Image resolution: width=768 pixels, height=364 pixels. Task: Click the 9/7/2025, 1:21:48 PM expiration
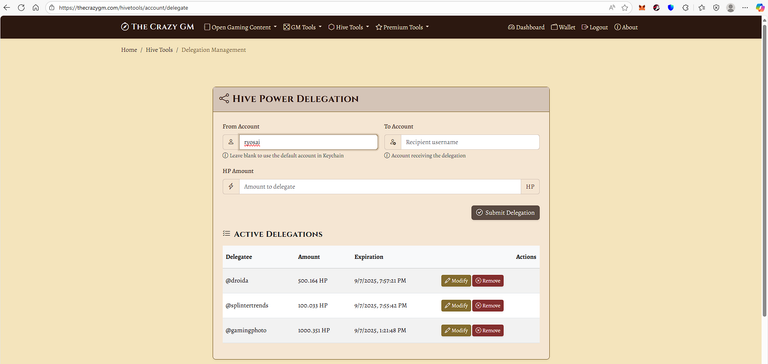(380, 331)
